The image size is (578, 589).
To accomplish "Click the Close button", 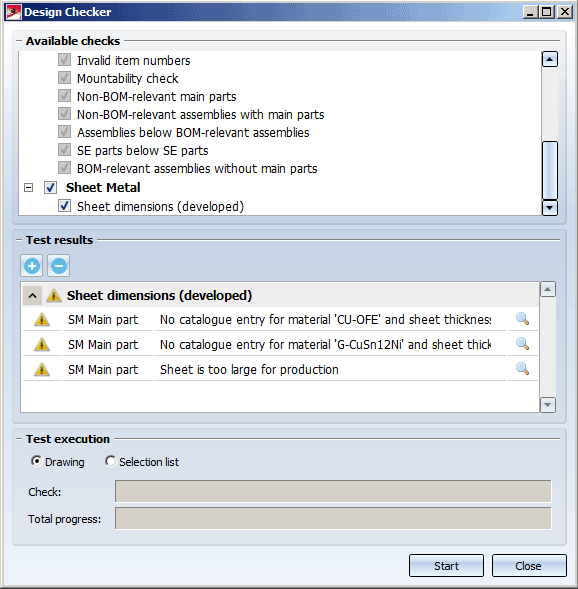I will point(529,565).
